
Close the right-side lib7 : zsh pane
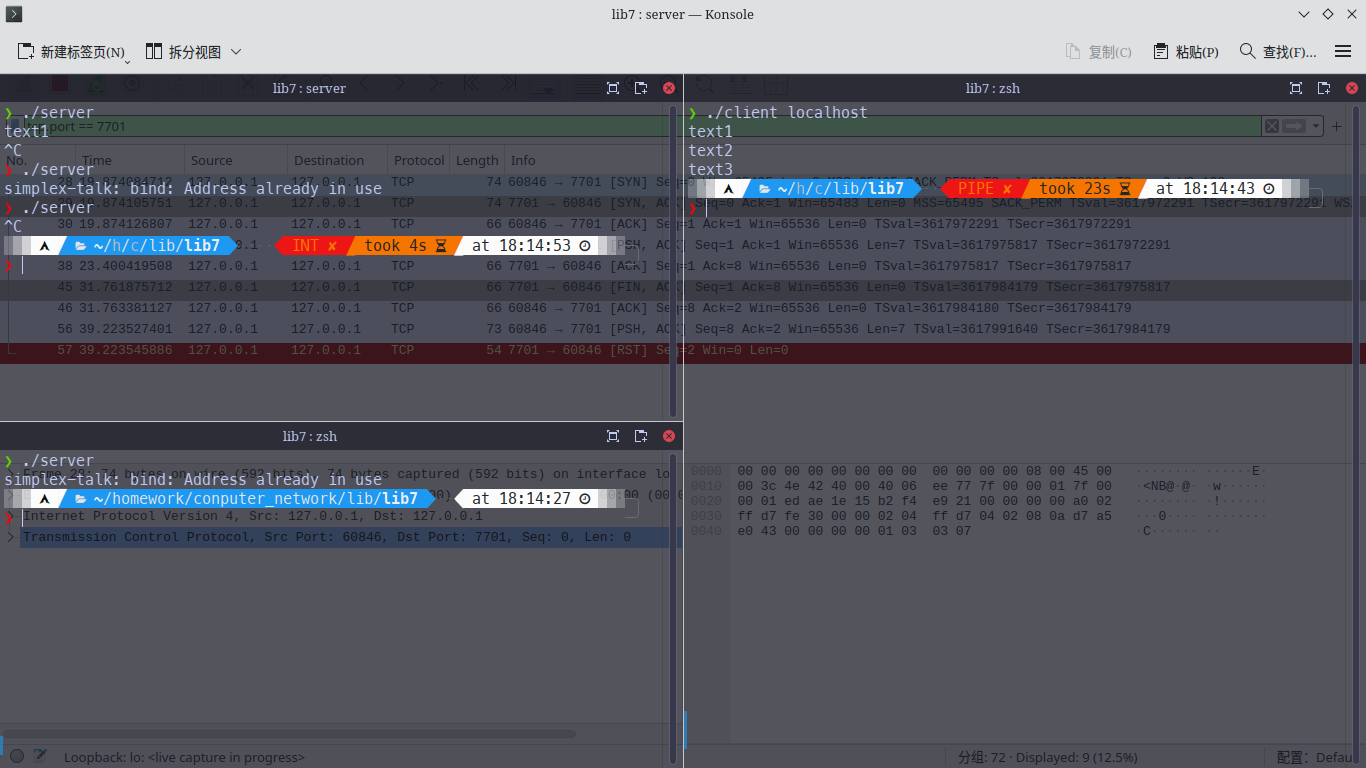[1352, 88]
